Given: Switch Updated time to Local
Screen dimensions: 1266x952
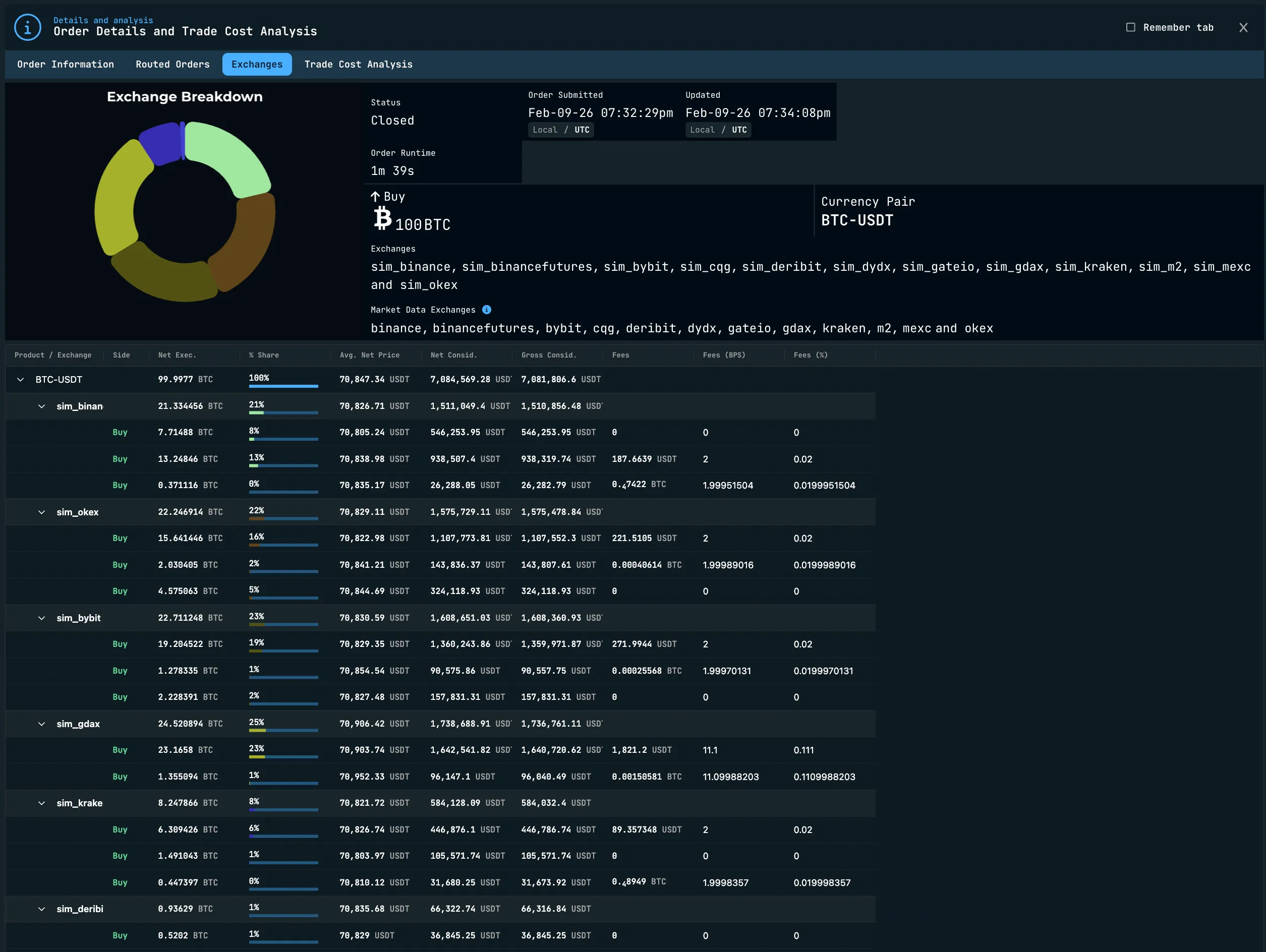Looking at the screenshot, I should (x=702, y=130).
